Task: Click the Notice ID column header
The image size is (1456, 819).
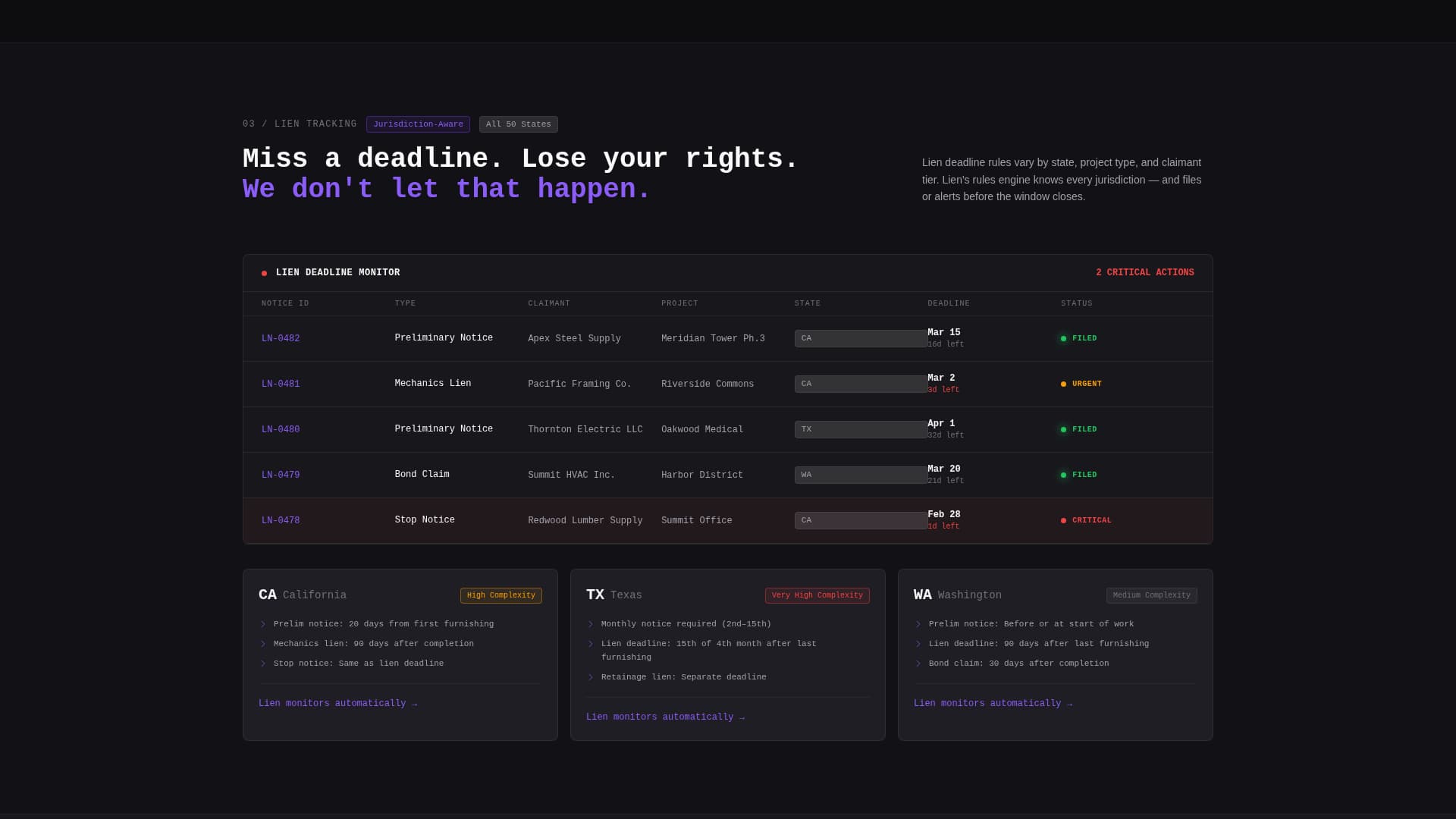Action: [x=285, y=304]
